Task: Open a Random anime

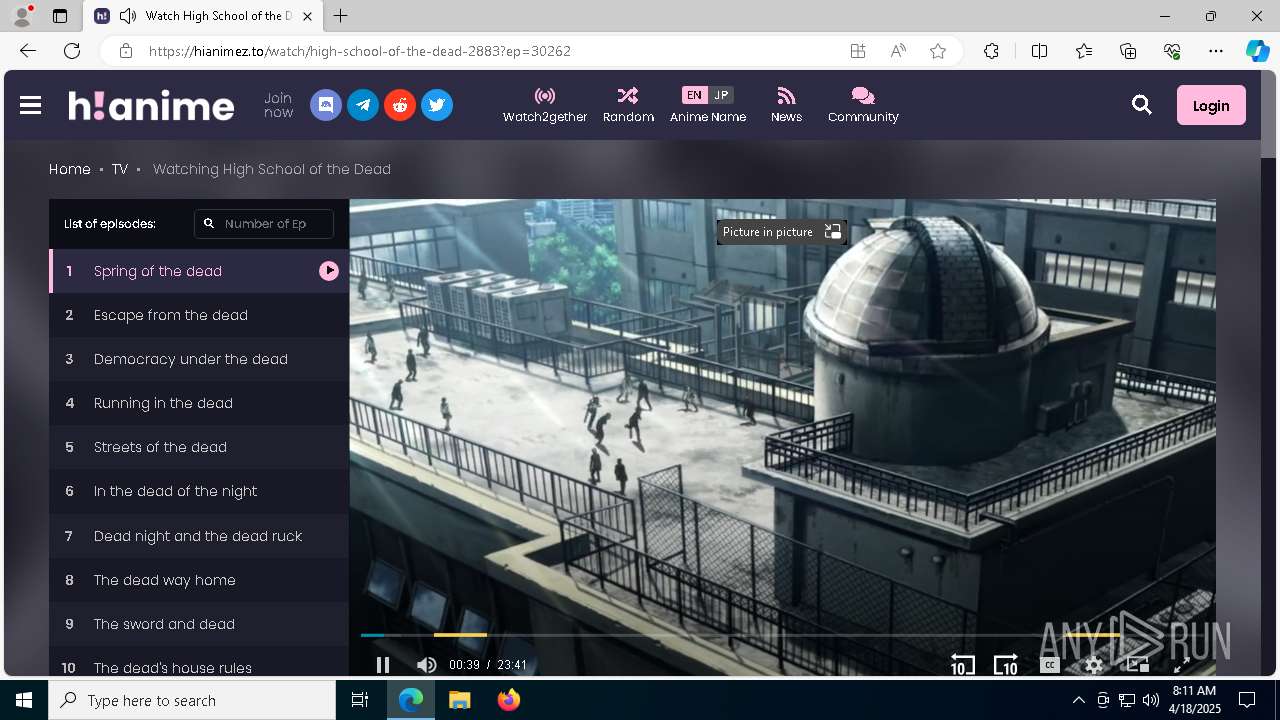Action: click(628, 105)
